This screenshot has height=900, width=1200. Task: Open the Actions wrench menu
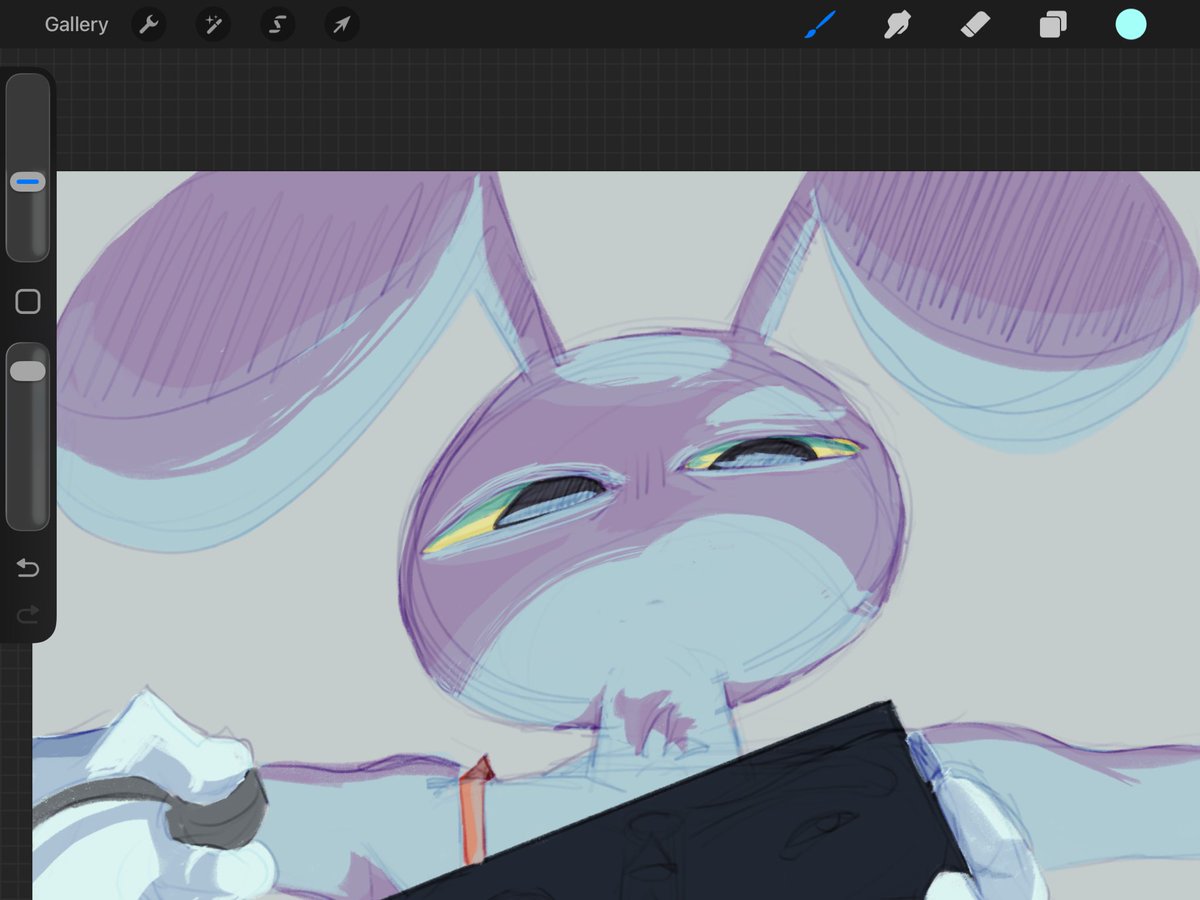[149, 25]
